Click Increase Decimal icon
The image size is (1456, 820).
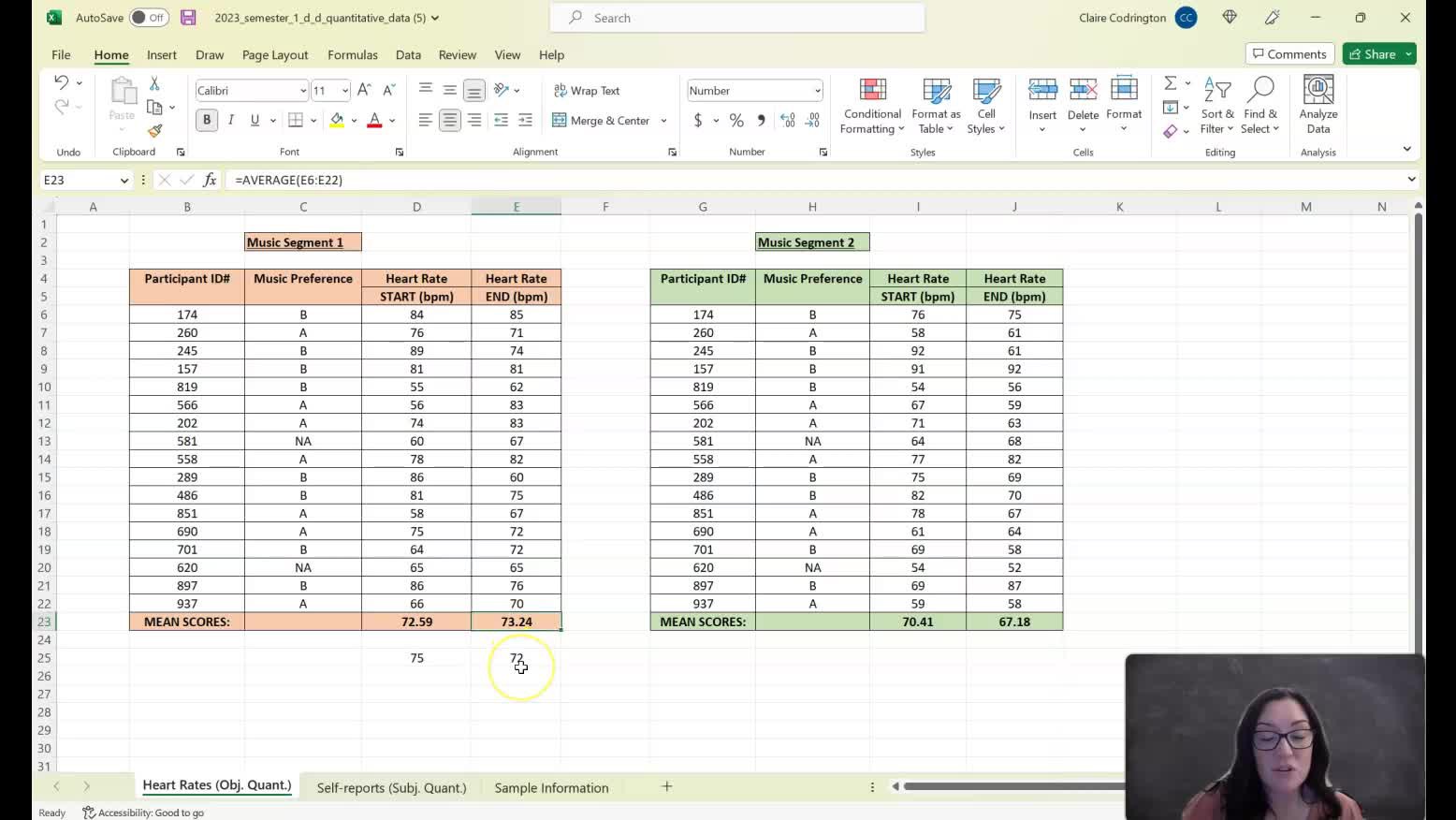788,120
